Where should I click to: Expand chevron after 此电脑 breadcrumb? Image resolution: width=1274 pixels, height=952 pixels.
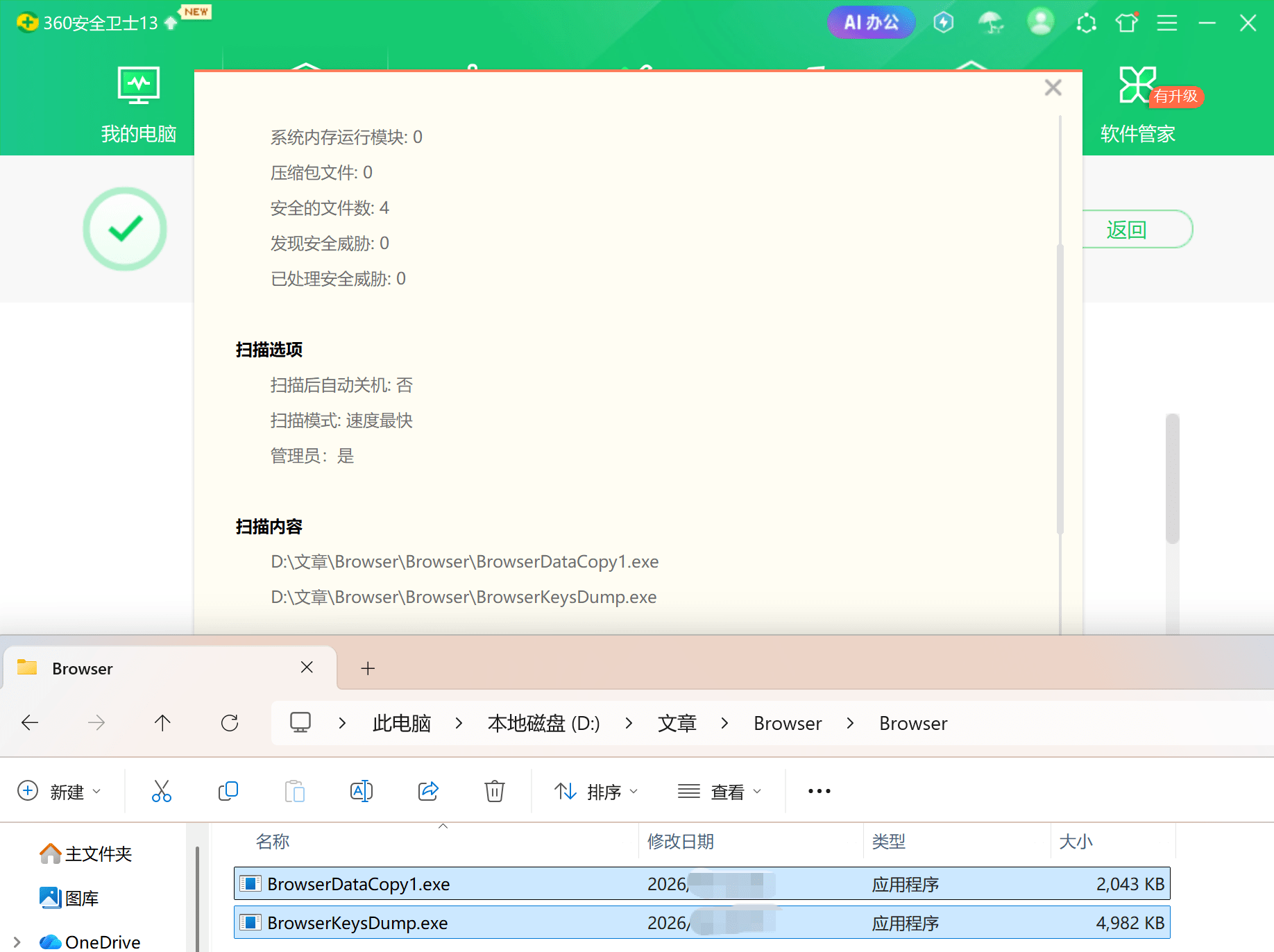459,723
